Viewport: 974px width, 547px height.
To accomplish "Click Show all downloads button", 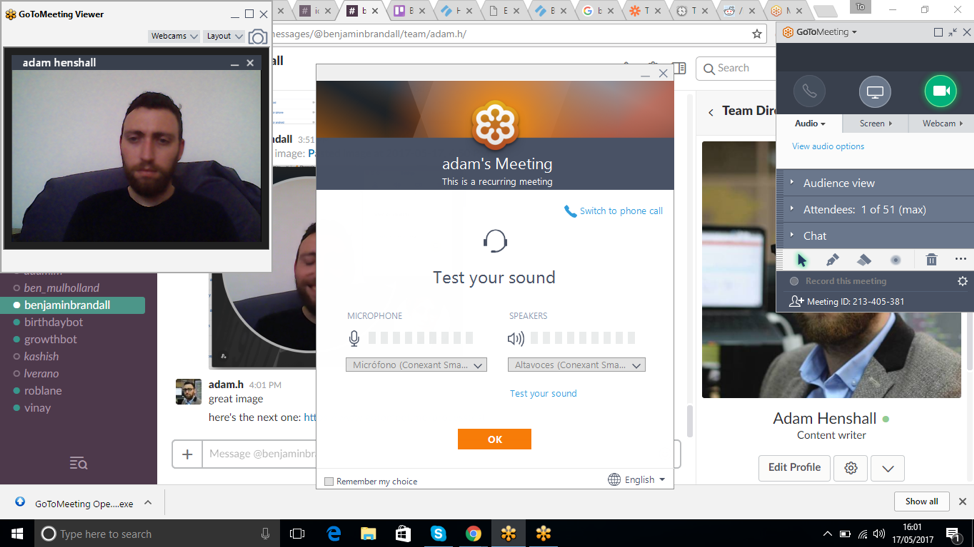I will click(921, 502).
